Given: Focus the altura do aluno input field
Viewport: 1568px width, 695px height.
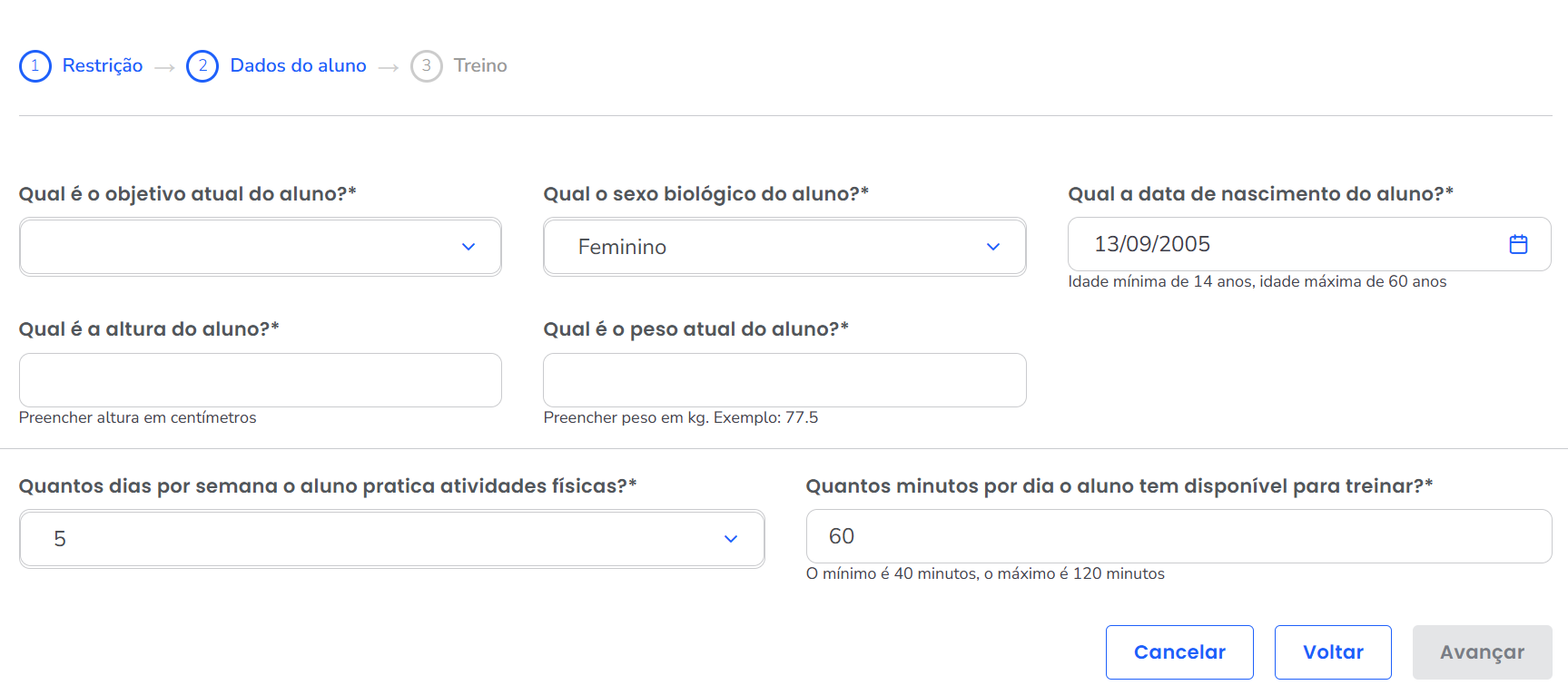Looking at the screenshot, I should pyautogui.click(x=261, y=380).
